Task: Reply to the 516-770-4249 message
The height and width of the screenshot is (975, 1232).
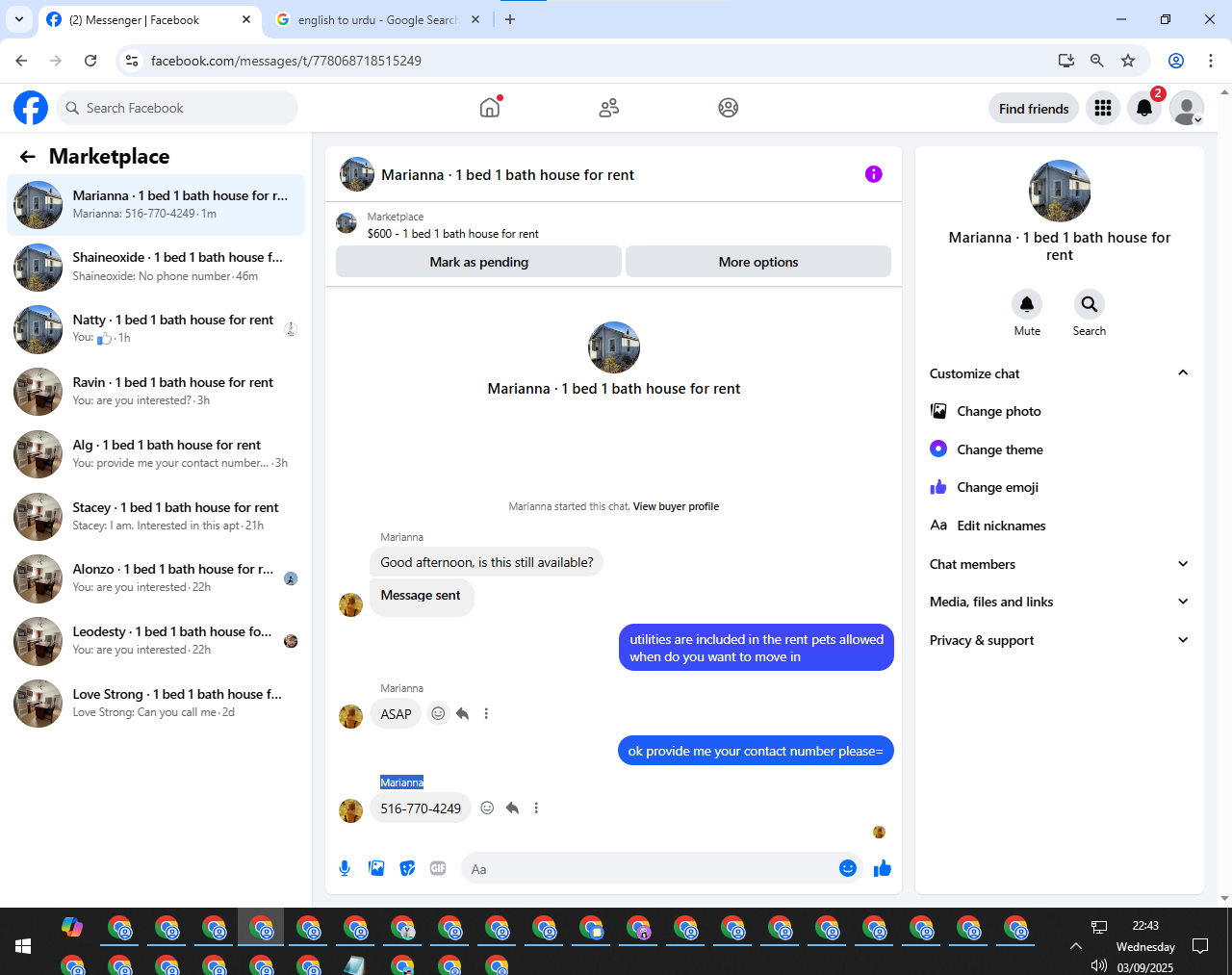Action: 512,808
